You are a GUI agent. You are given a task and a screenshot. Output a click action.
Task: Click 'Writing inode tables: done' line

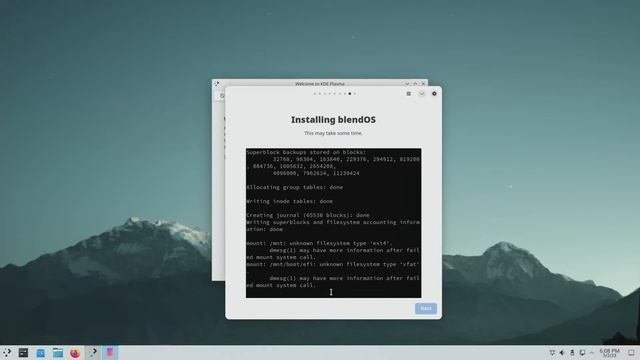click(290, 201)
